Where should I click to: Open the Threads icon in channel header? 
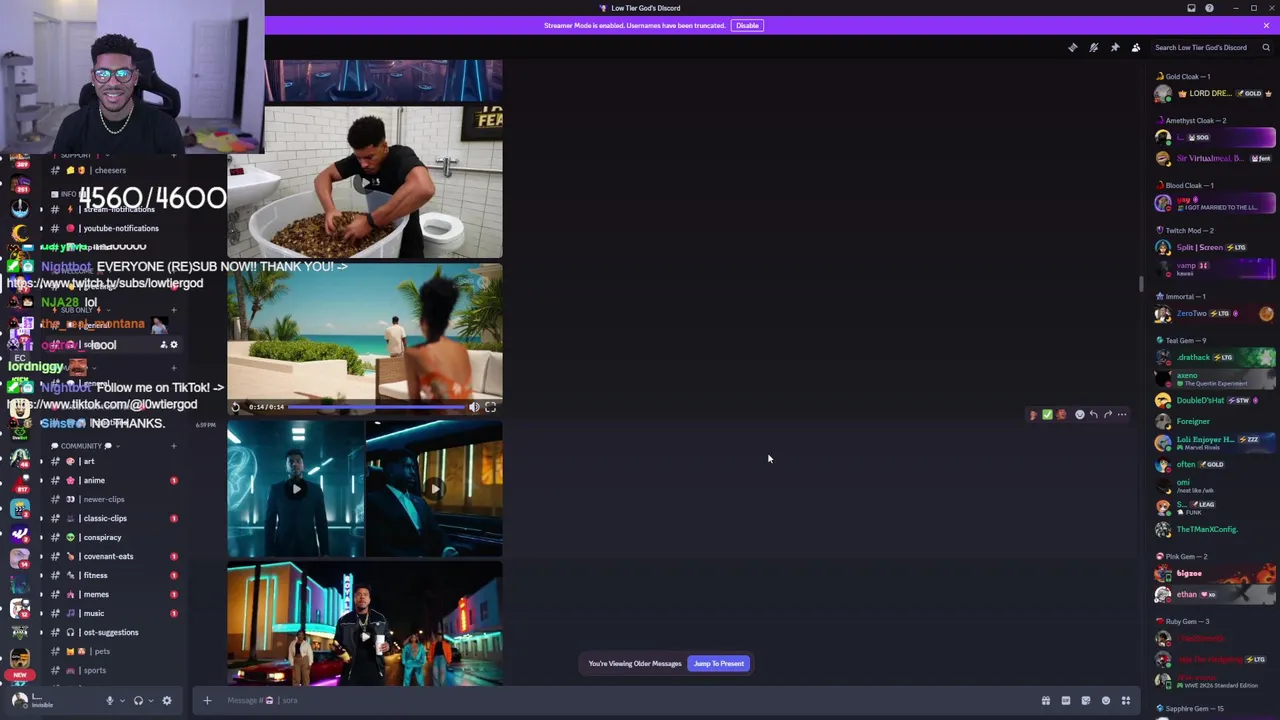[1073, 47]
